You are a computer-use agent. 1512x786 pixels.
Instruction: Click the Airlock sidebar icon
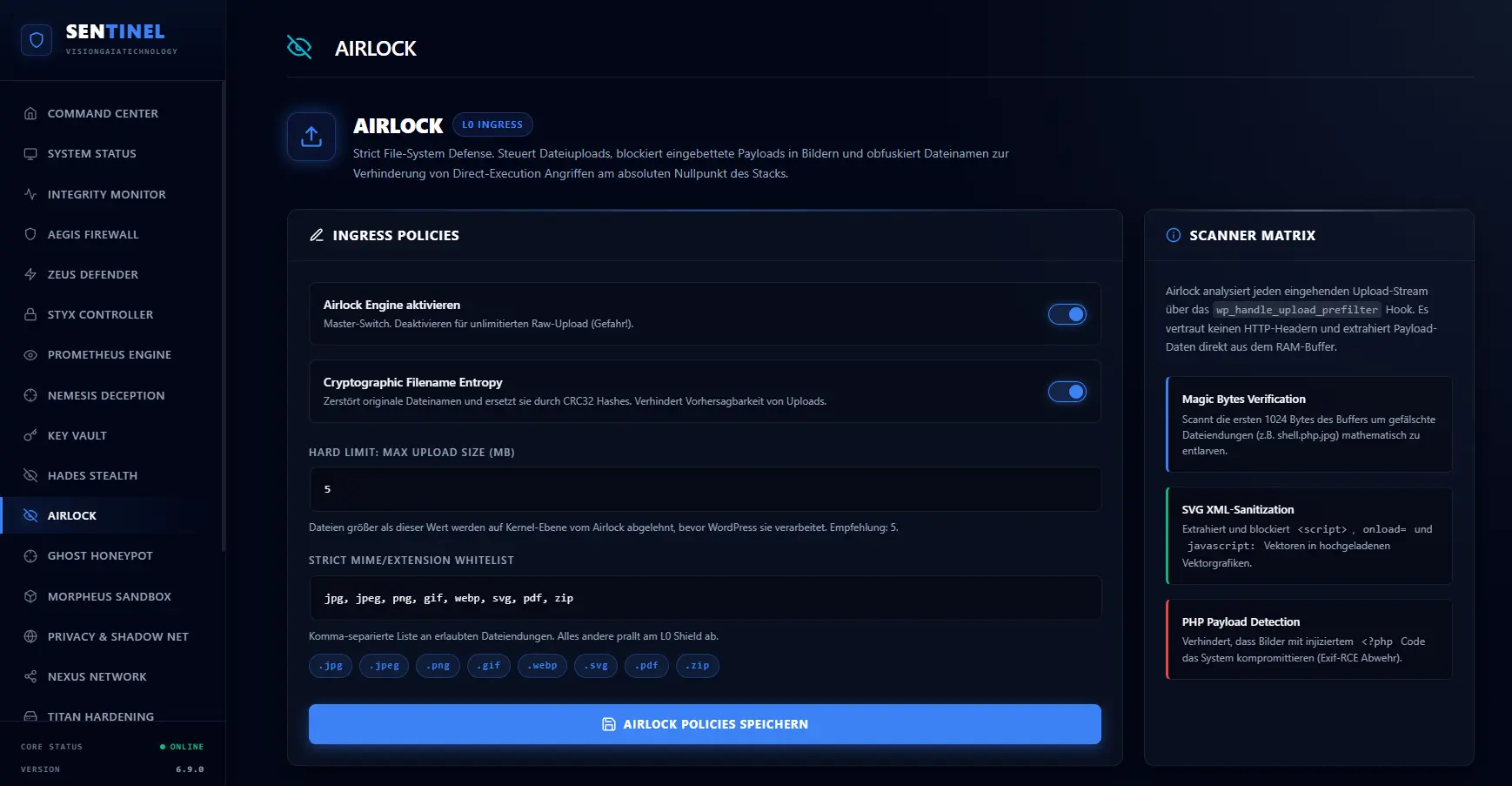(x=30, y=515)
